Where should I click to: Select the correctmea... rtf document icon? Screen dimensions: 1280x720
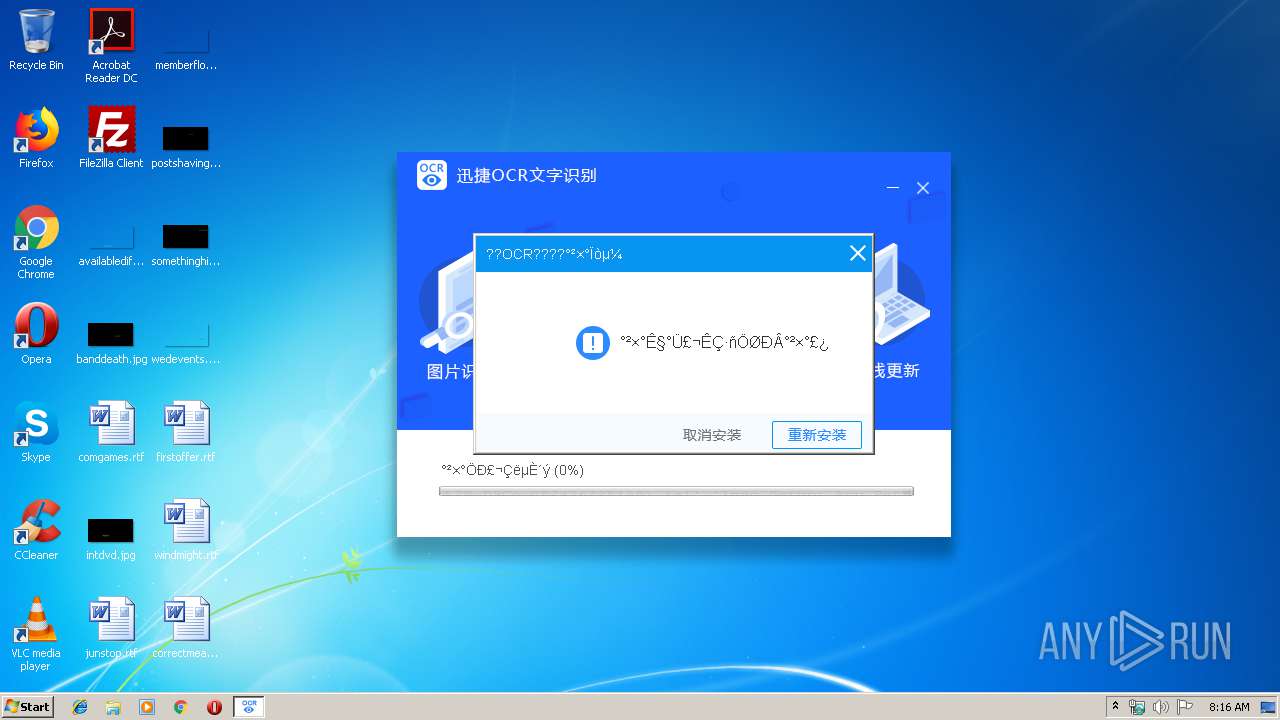pos(186,628)
